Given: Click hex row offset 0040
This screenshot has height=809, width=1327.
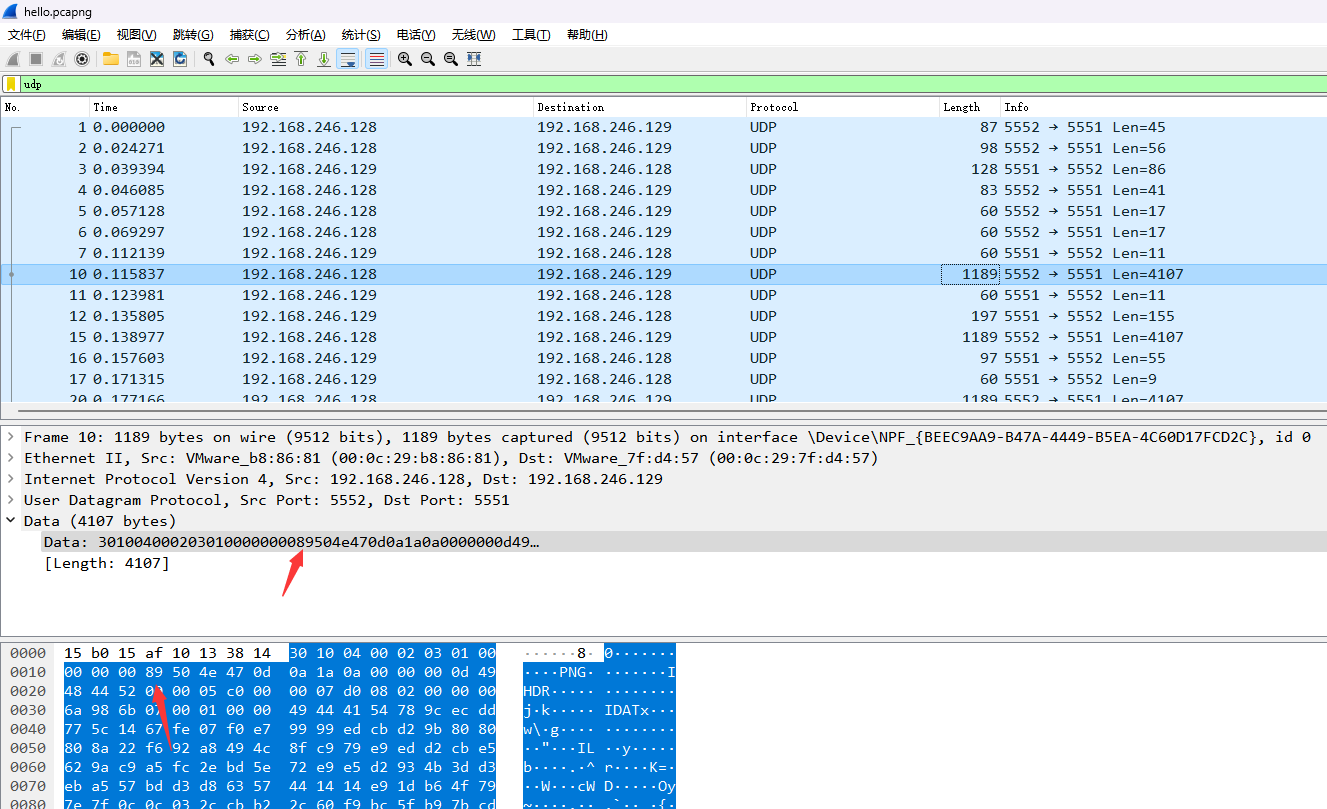Looking at the screenshot, I should pos(27,729).
